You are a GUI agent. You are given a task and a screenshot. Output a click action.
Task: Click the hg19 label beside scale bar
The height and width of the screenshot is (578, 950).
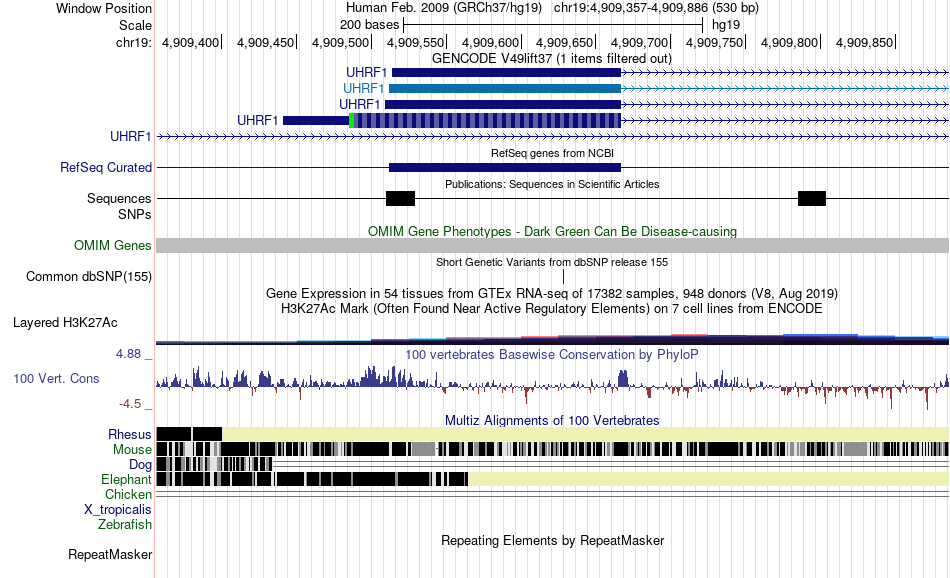(x=726, y=25)
